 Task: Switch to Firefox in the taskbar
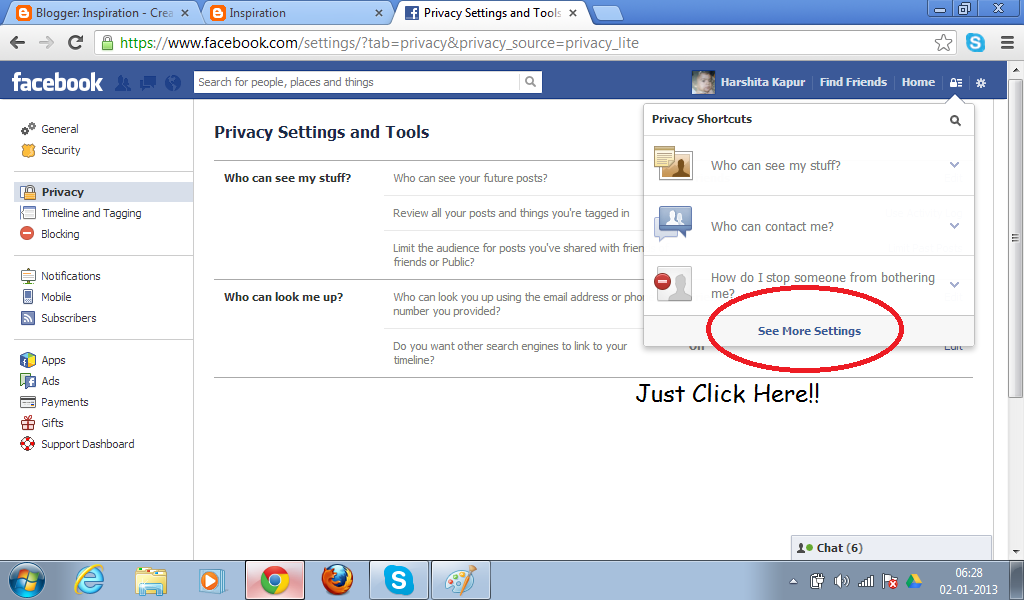click(x=337, y=580)
